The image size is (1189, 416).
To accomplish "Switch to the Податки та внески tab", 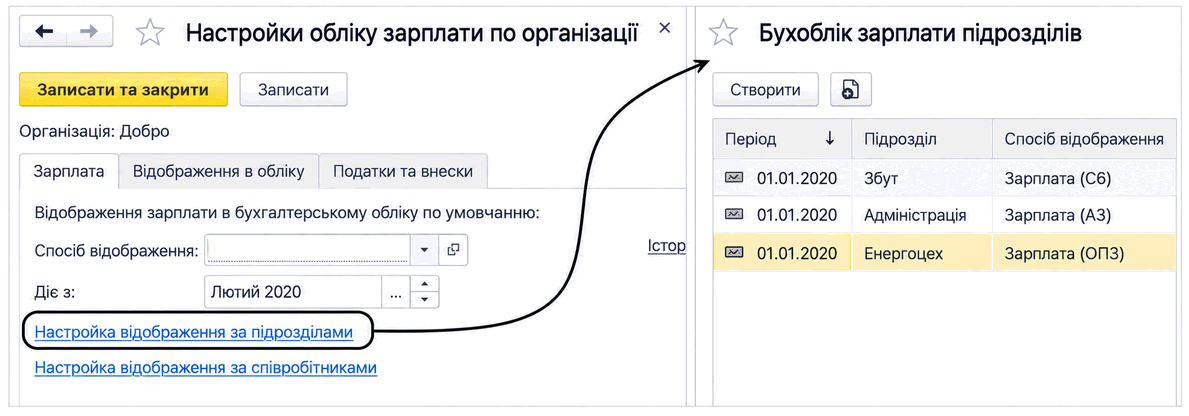I will tap(403, 171).
